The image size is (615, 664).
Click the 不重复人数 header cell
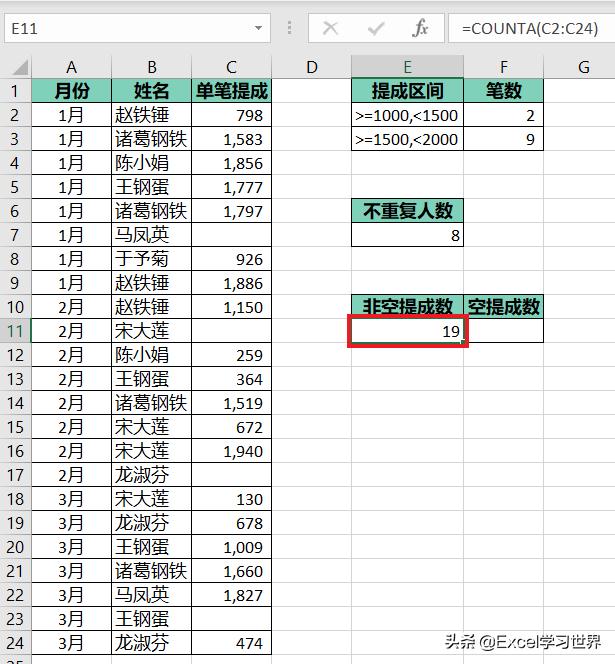(x=407, y=210)
